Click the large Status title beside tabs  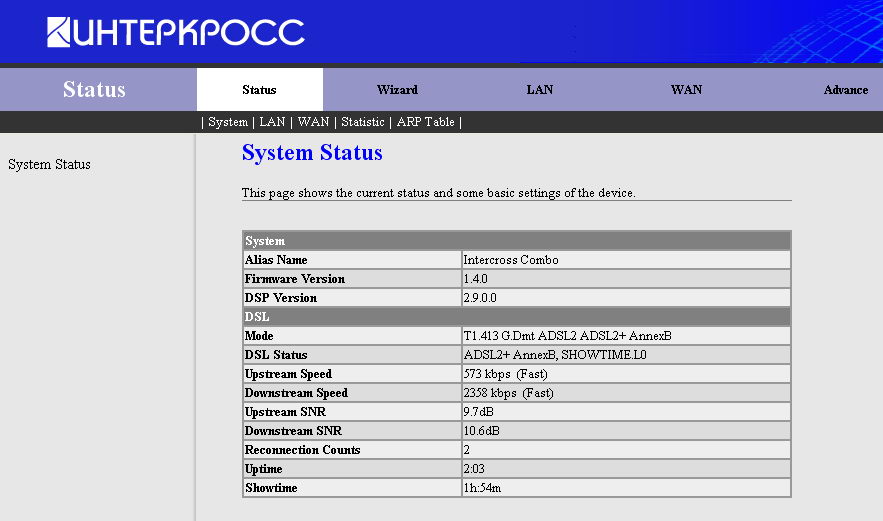94,90
